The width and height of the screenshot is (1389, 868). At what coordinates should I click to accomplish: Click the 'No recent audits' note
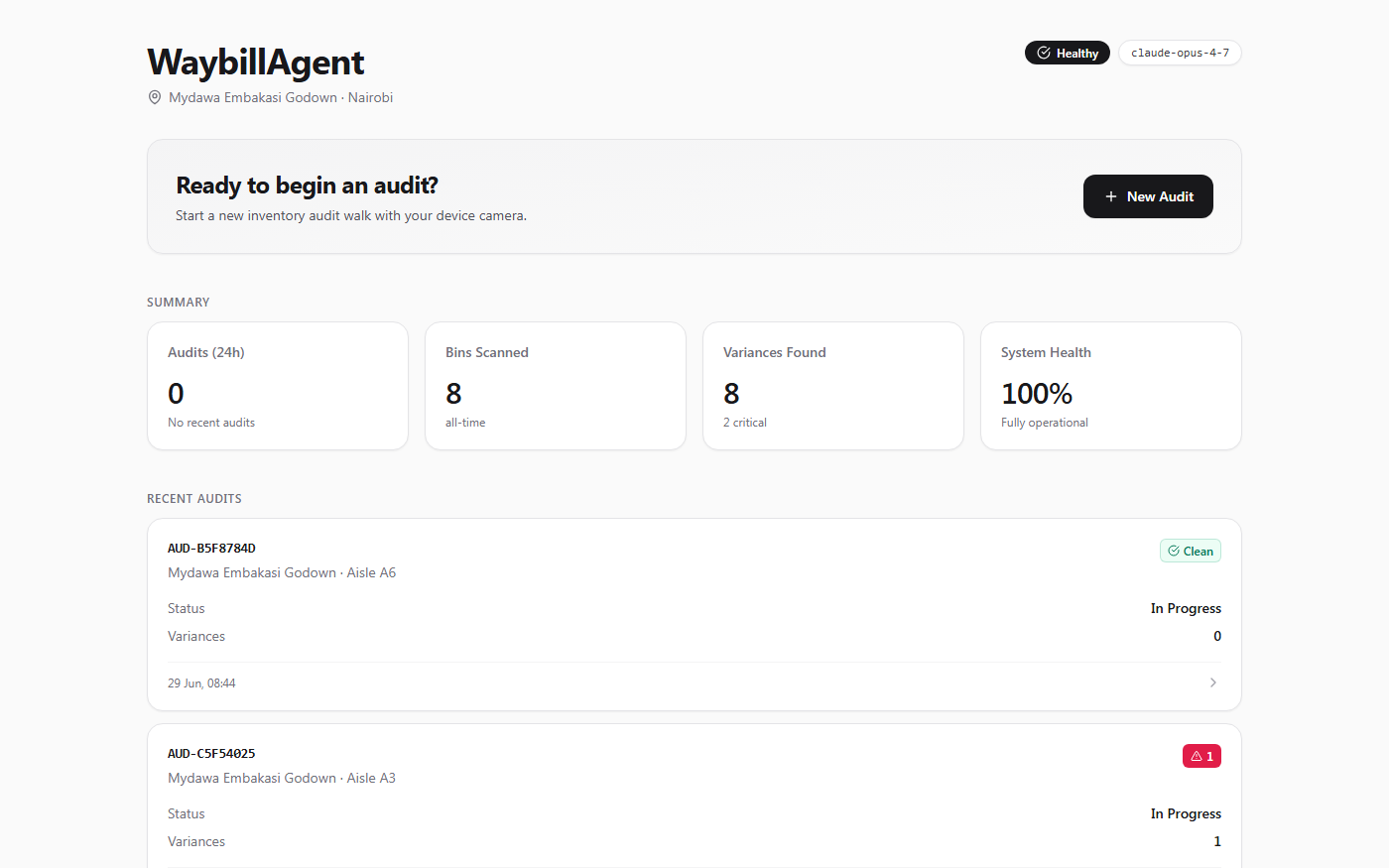click(x=211, y=423)
